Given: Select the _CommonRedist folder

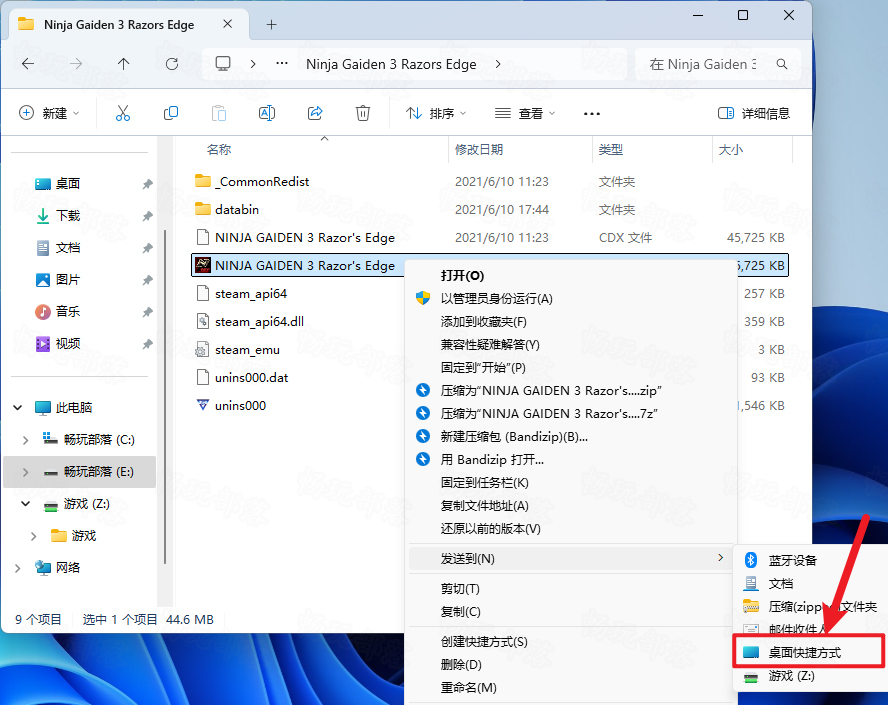Looking at the screenshot, I should (262, 182).
